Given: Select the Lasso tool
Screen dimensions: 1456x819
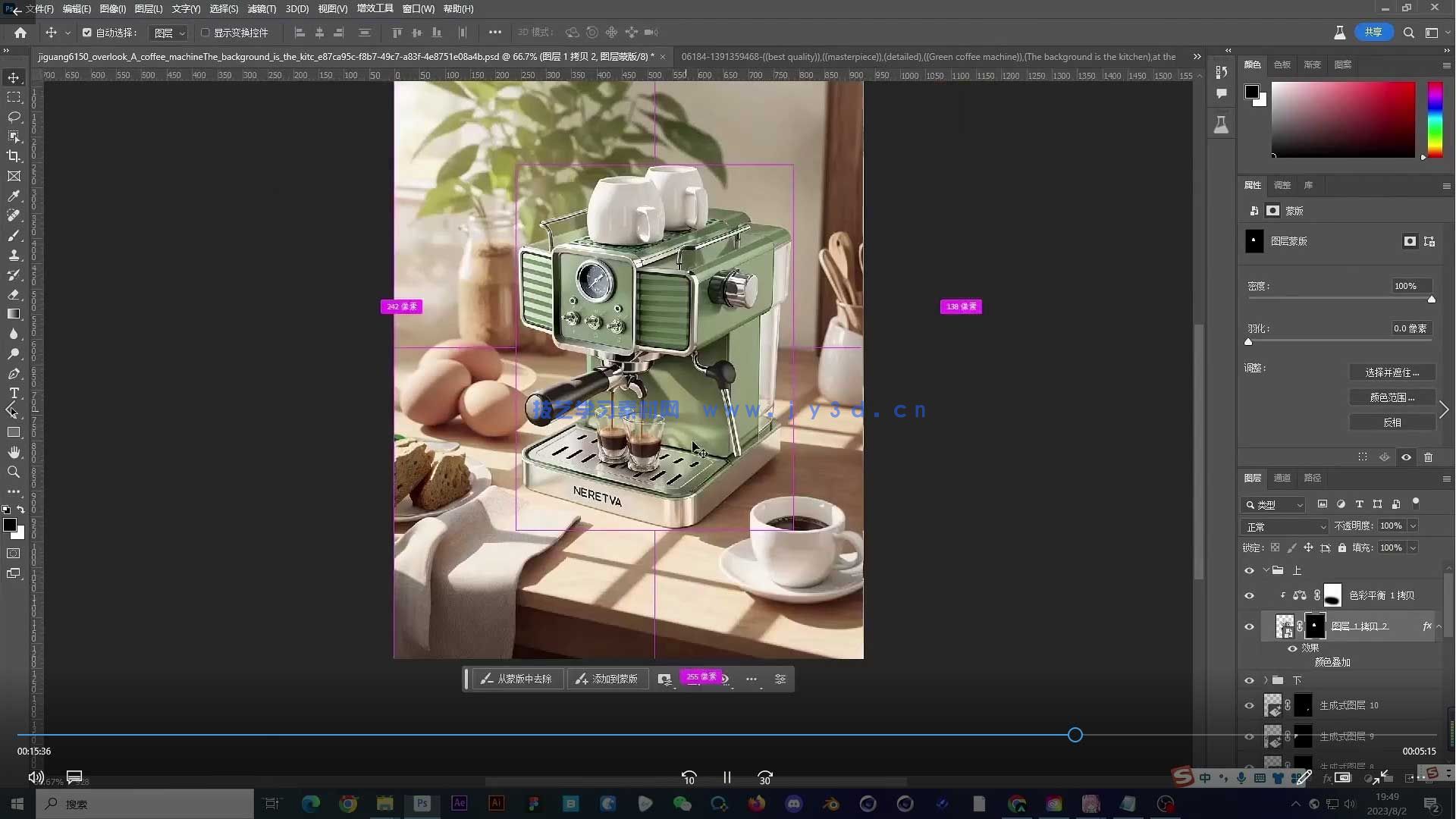Looking at the screenshot, I should pyautogui.click(x=14, y=117).
